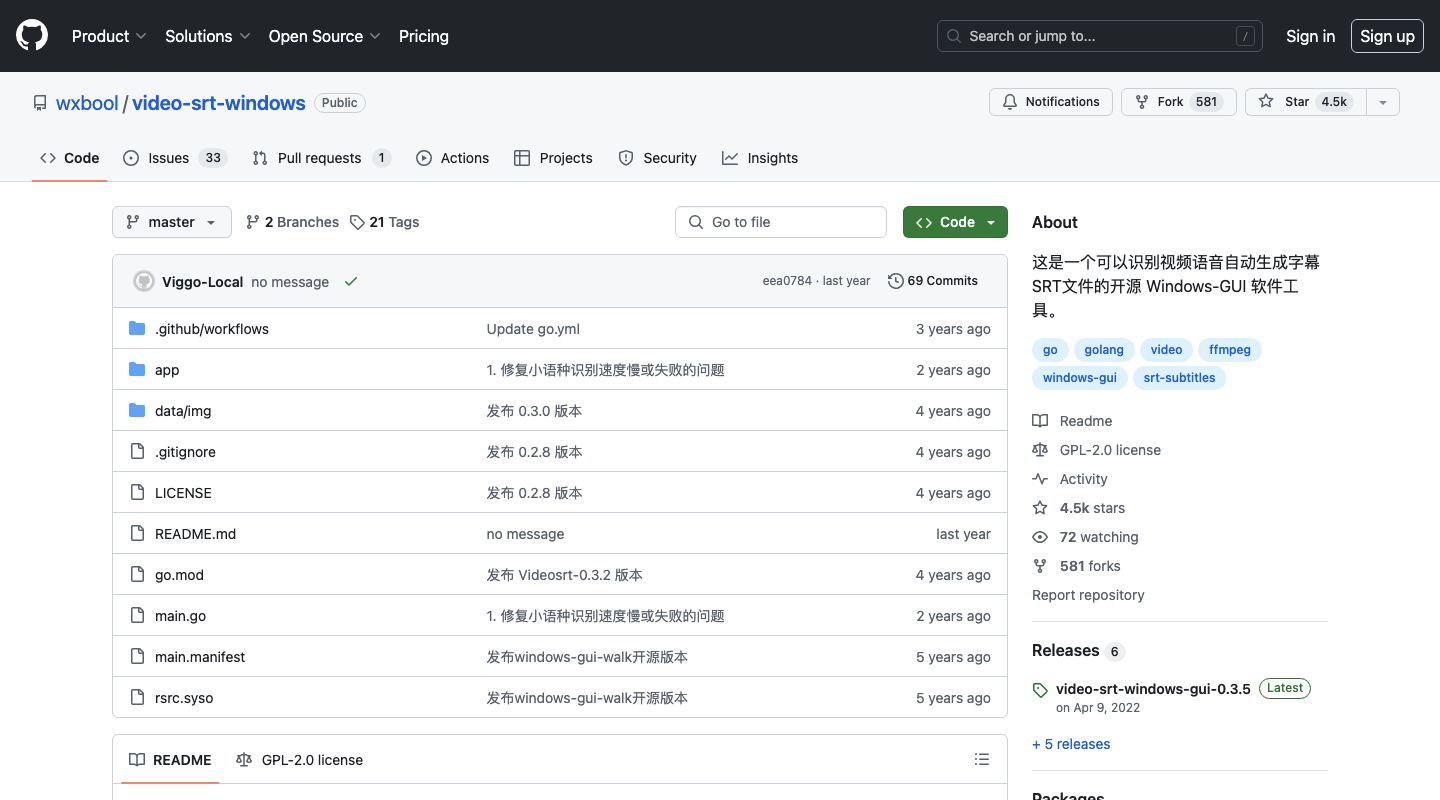Select the README.md file icon
Image resolution: width=1440 pixels, height=800 pixels.
pyautogui.click(x=137, y=534)
